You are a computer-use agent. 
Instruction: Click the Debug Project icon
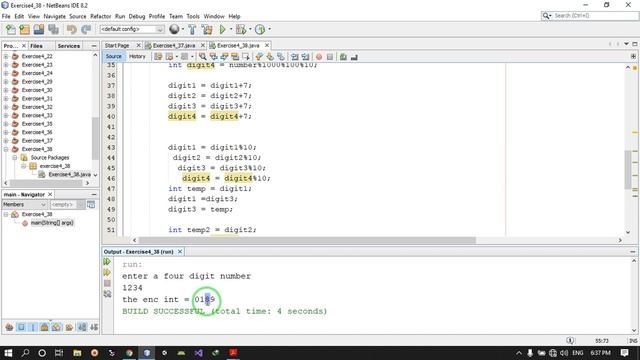tap(241, 29)
